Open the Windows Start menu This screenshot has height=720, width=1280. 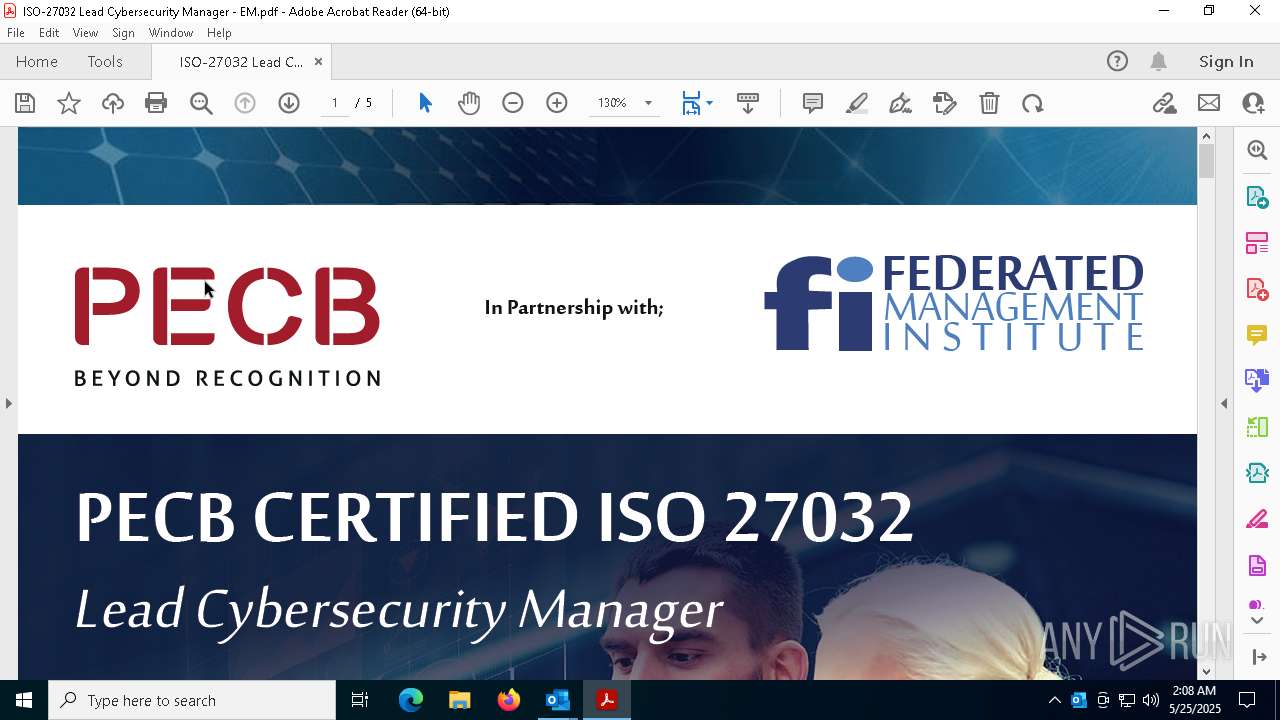24,700
